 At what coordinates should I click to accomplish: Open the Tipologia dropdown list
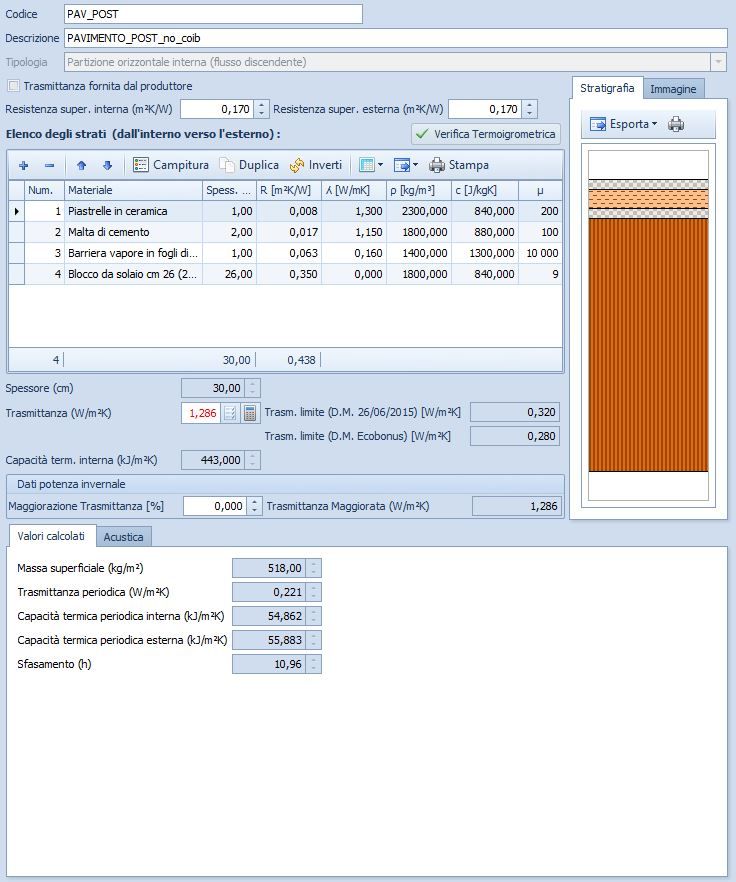pos(717,62)
